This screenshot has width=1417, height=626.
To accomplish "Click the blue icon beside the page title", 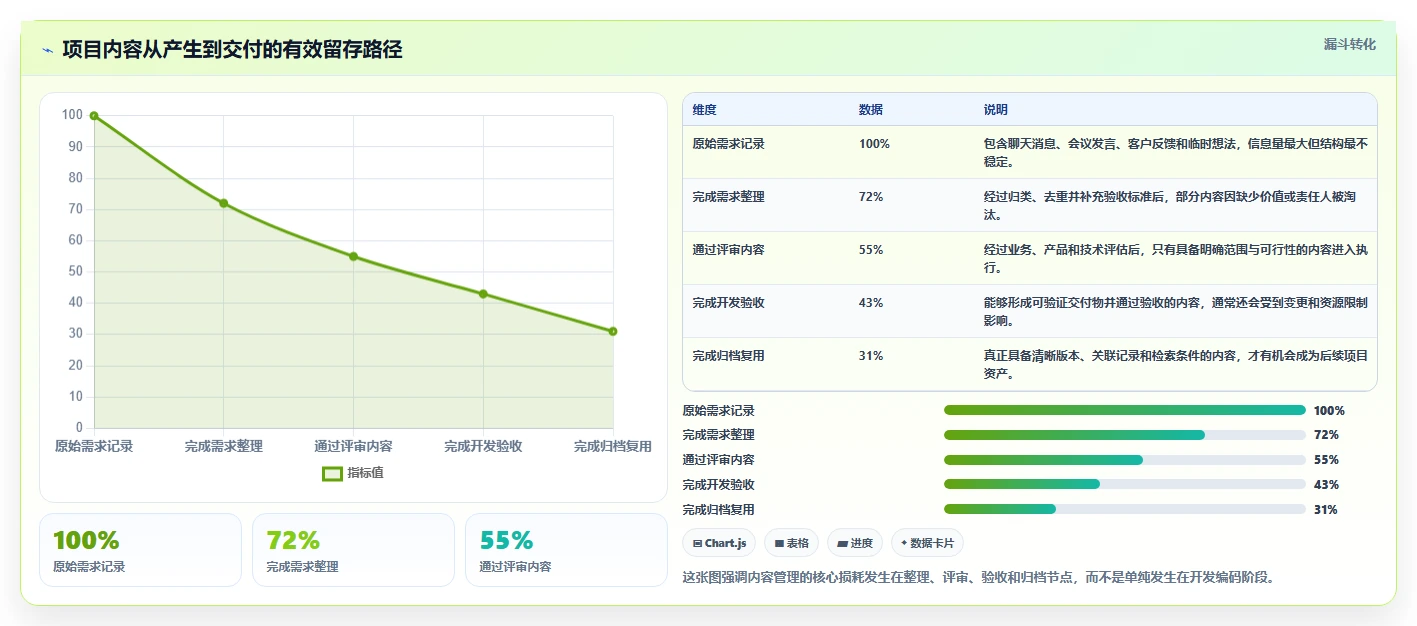I will click(48, 50).
